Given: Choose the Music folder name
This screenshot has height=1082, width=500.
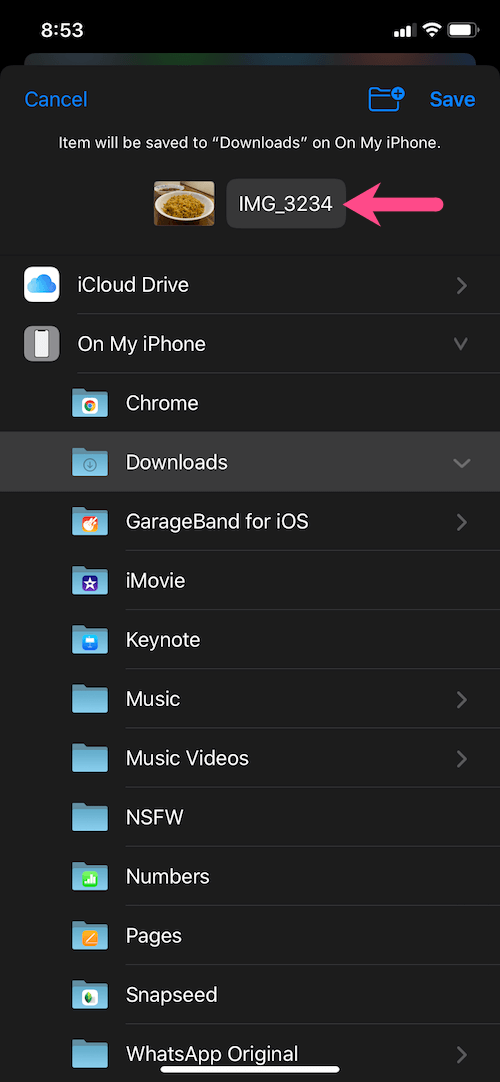Looking at the screenshot, I should point(153,700).
